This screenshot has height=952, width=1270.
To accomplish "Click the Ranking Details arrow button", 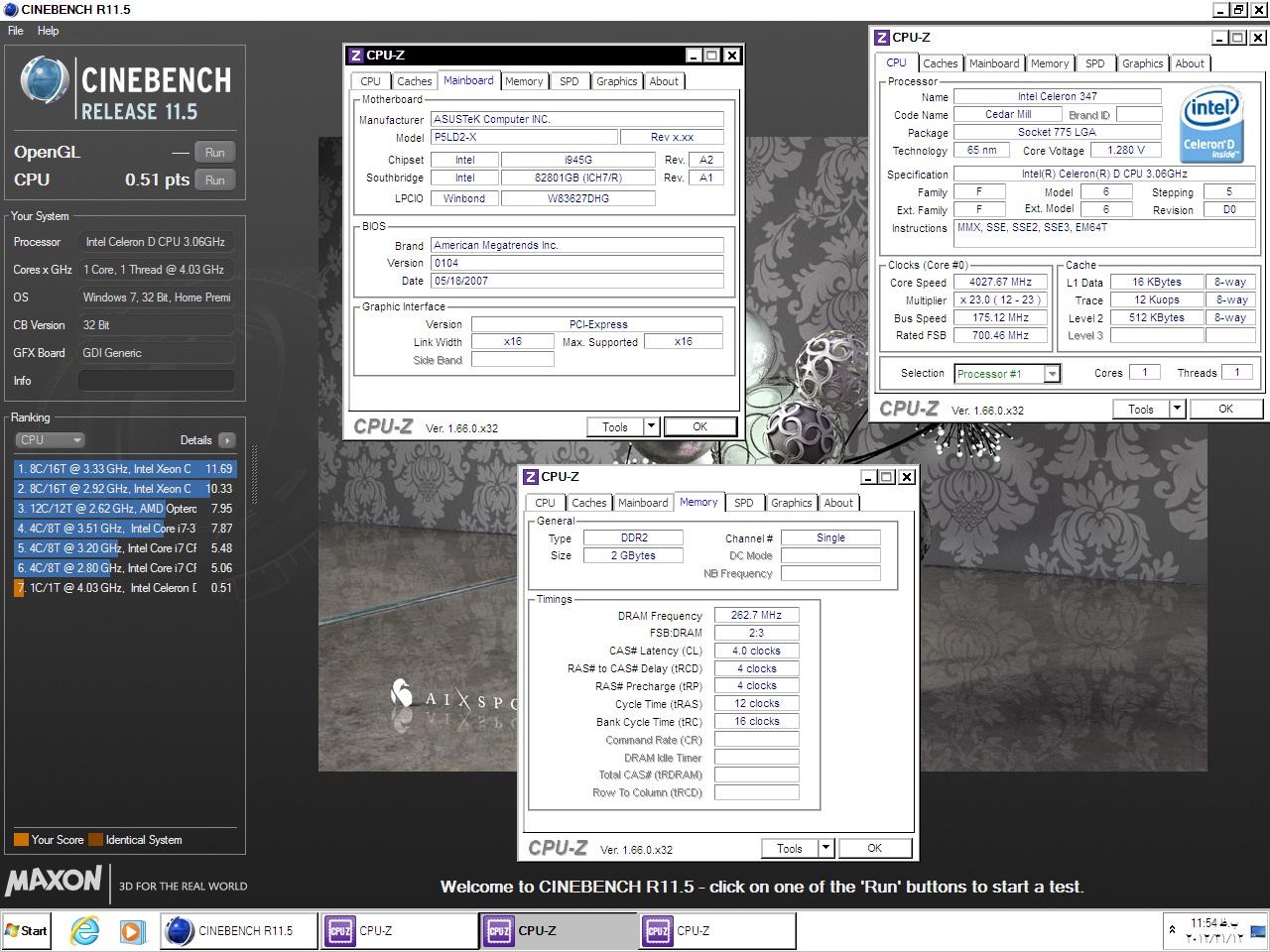I will point(227,440).
